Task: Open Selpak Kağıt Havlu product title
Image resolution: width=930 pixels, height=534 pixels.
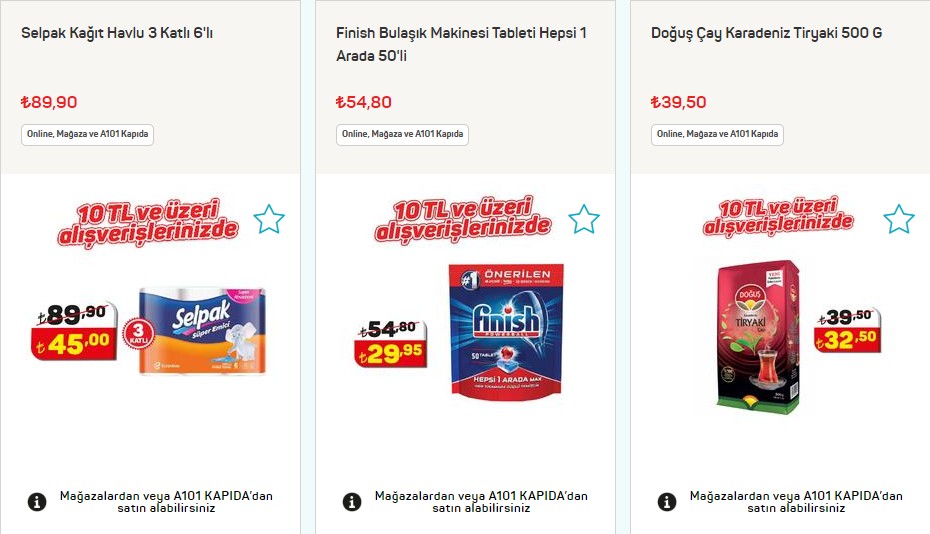Action: (117, 33)
